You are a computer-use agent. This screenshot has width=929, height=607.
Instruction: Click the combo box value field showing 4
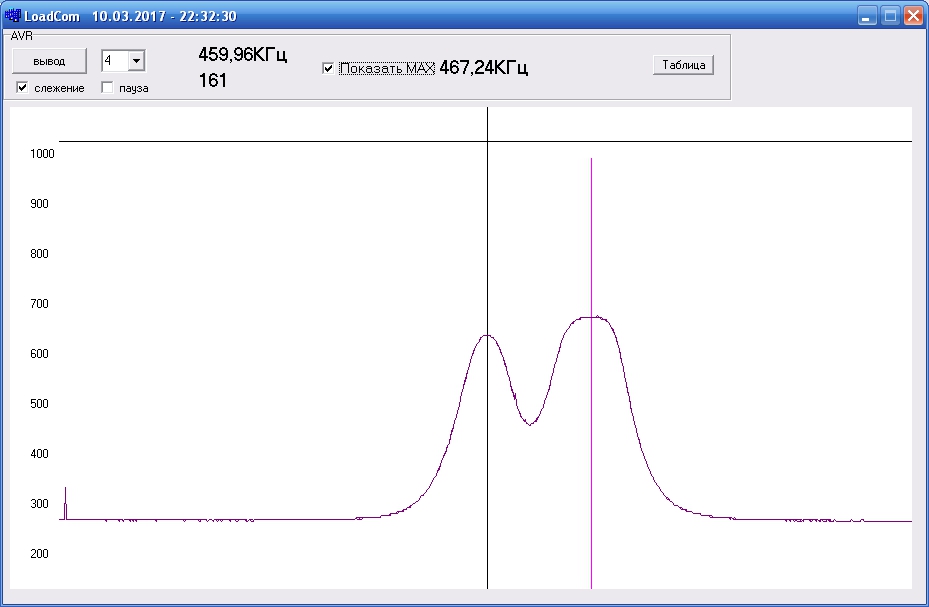point(114,61)
